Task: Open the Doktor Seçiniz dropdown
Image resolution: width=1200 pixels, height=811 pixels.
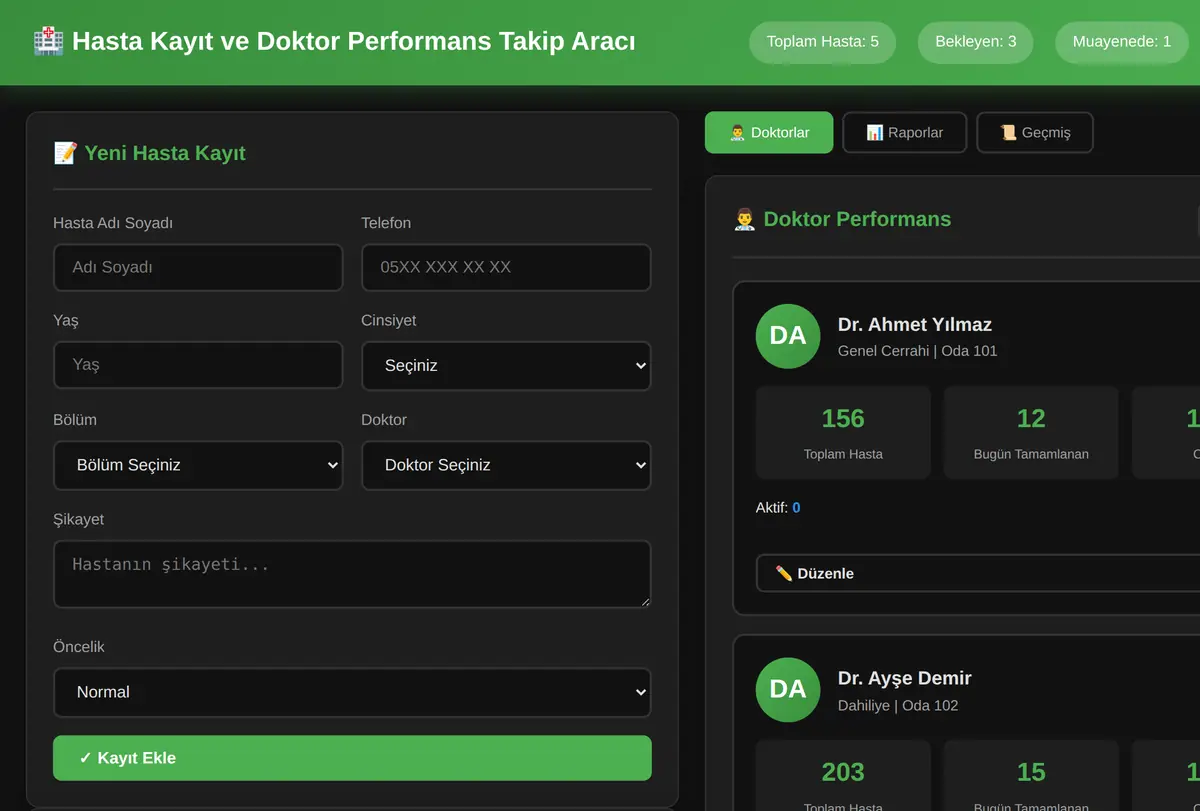Action: point(506,465)
